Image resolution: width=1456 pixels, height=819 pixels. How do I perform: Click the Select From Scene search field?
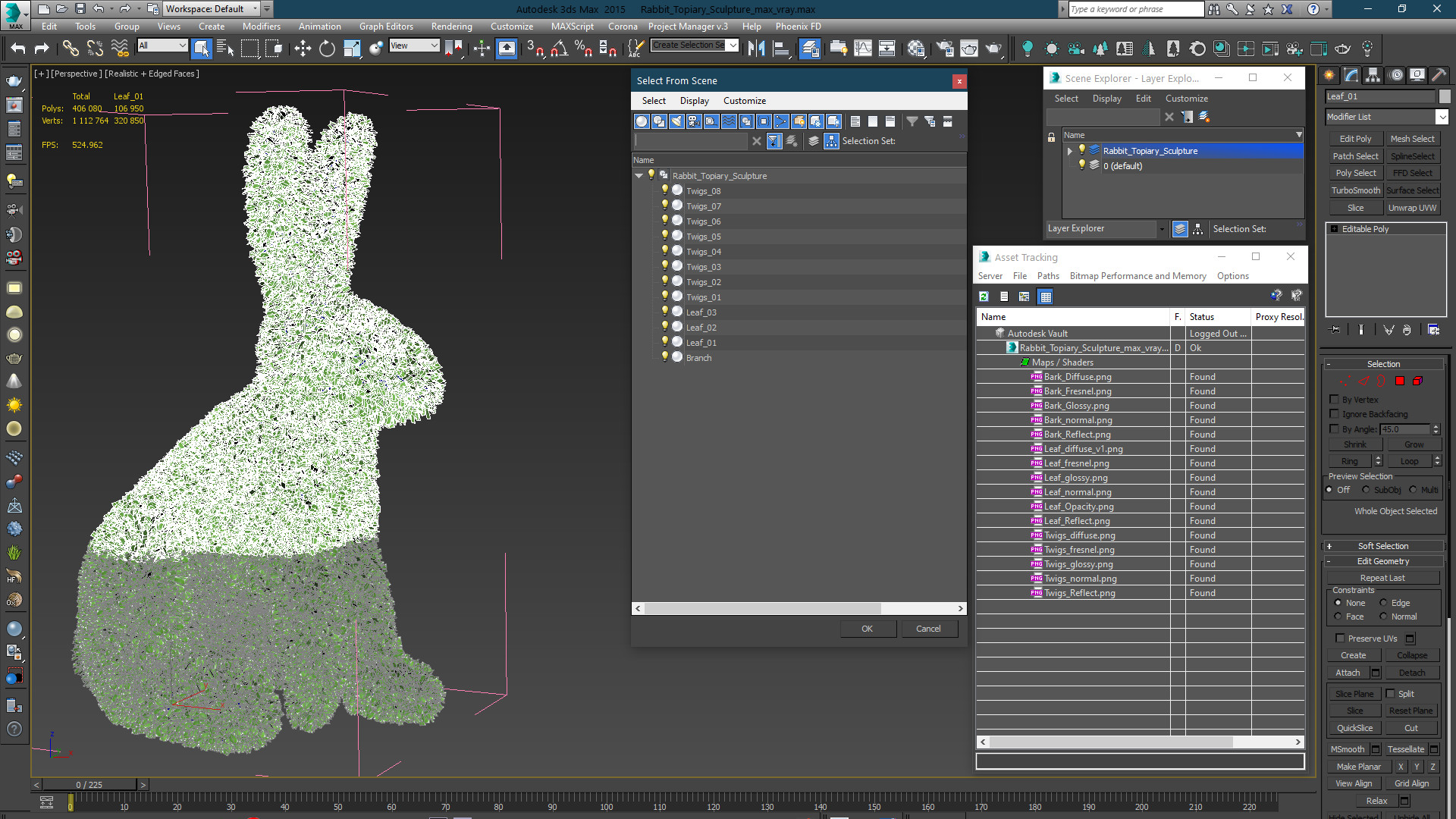(x=692, y=141)
